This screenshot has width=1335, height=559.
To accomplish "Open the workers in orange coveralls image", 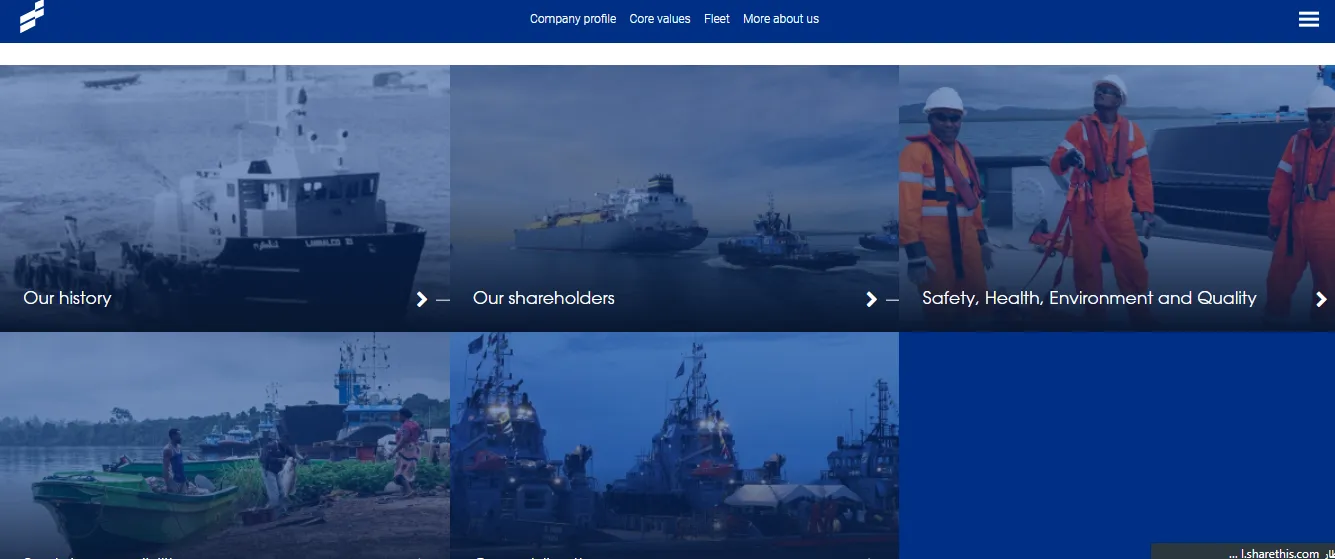I will [x=1117, y=198].
